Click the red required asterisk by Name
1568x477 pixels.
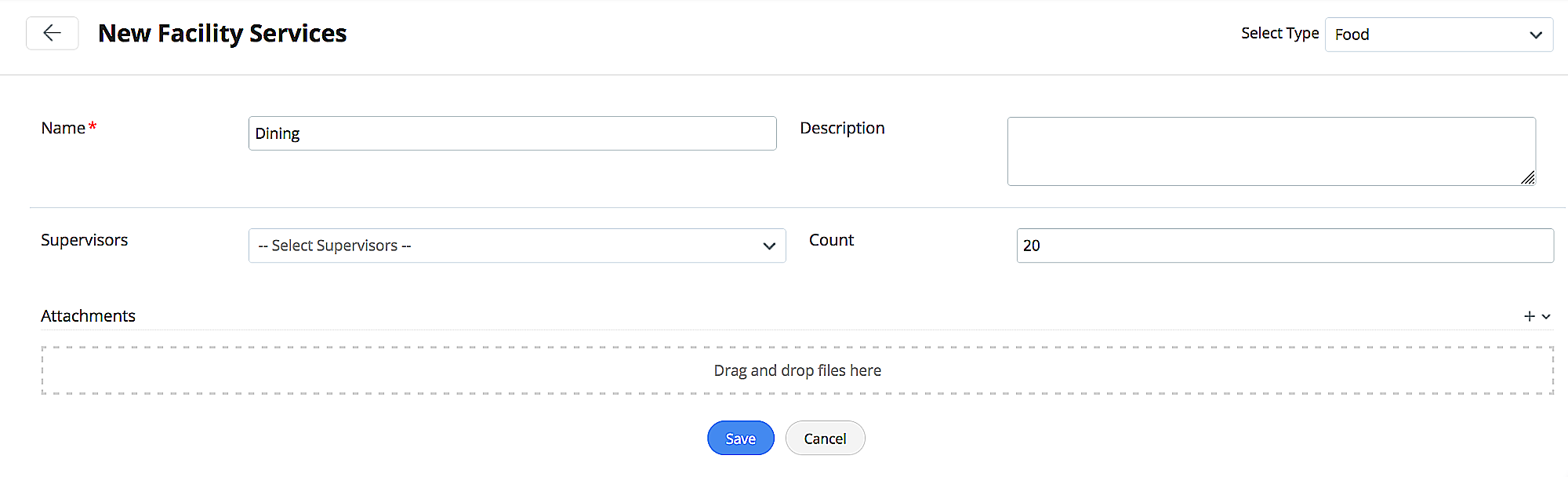click(x=93, y=126)
